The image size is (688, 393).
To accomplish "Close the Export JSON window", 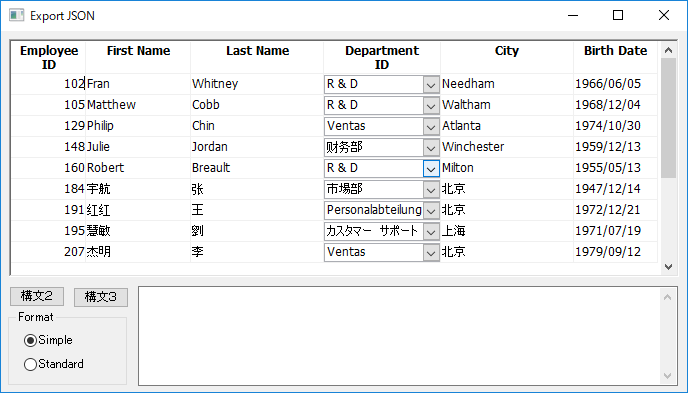I will [x=664, y=15].
